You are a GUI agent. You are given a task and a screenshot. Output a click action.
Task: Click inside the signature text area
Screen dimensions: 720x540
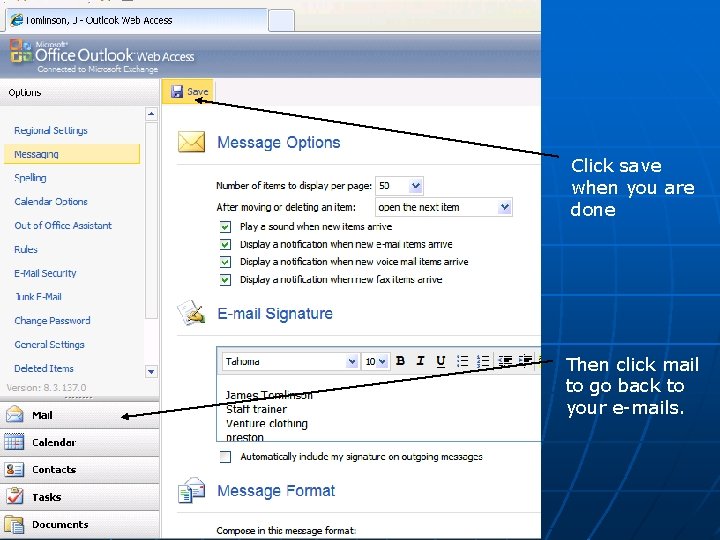[x=379, y=409]
